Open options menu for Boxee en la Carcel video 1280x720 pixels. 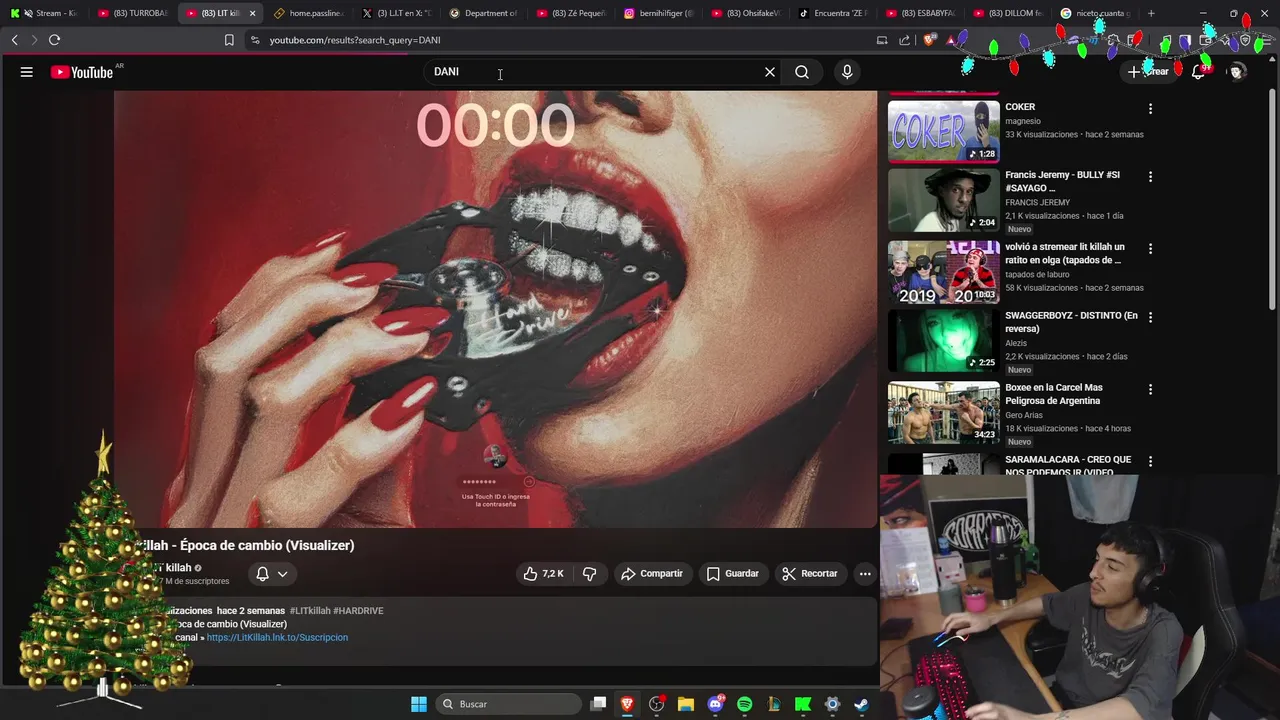coord(1150,389)
